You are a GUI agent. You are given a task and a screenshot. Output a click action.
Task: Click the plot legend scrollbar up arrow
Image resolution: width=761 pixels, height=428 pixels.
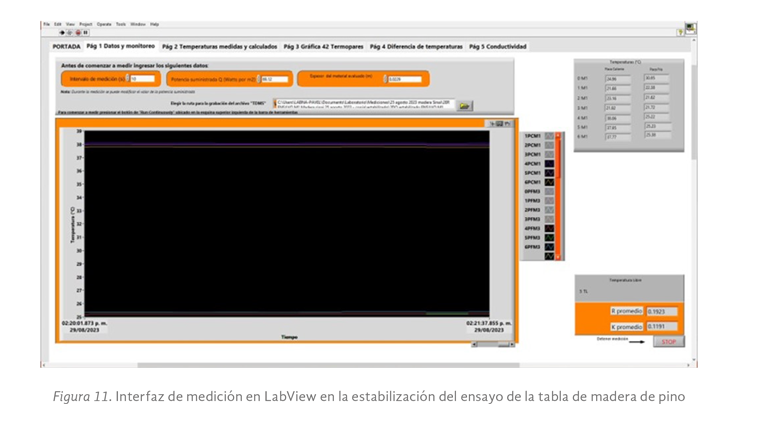(558, 135)
